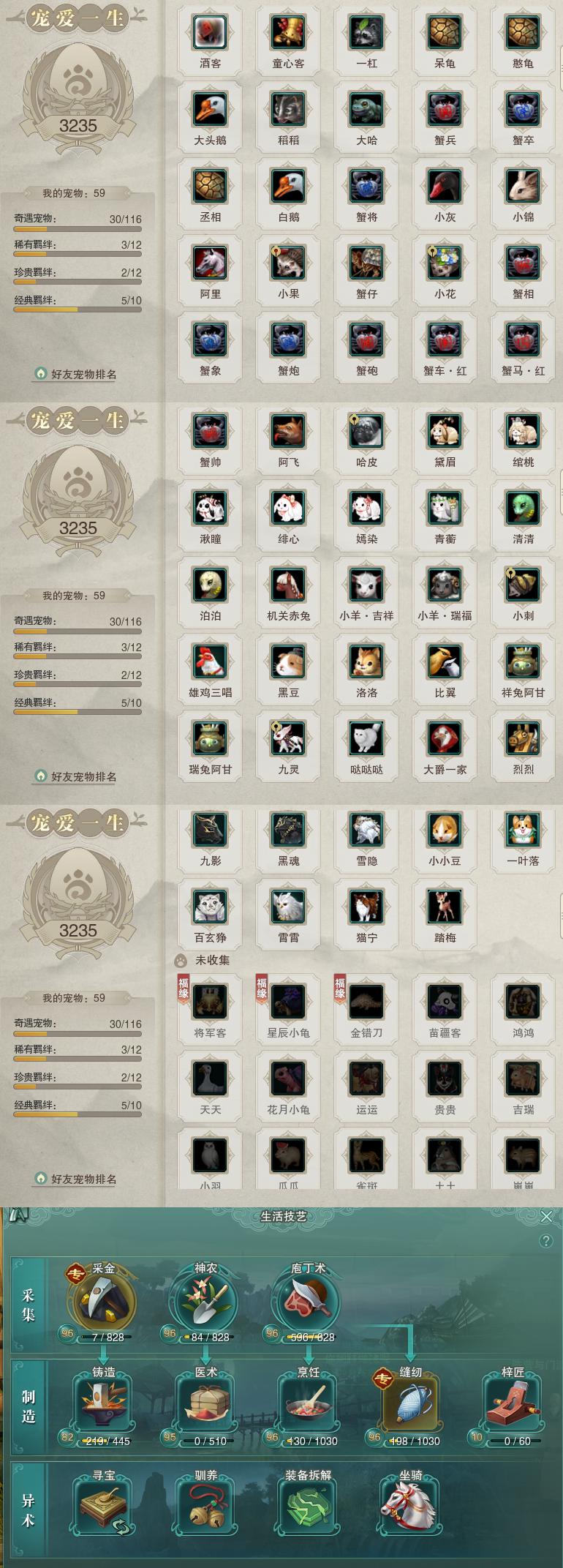Open the 驯养 taming bells icon
Screen dimensions: 563x1568
pyautogui.click(x=205, y=1507)
